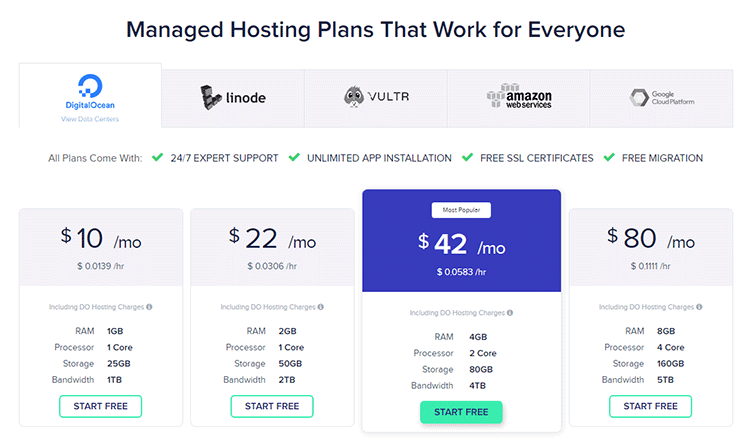Select the DigitalOcean provider tab
The height and width of the screenshot is (445, 750).
90,95
